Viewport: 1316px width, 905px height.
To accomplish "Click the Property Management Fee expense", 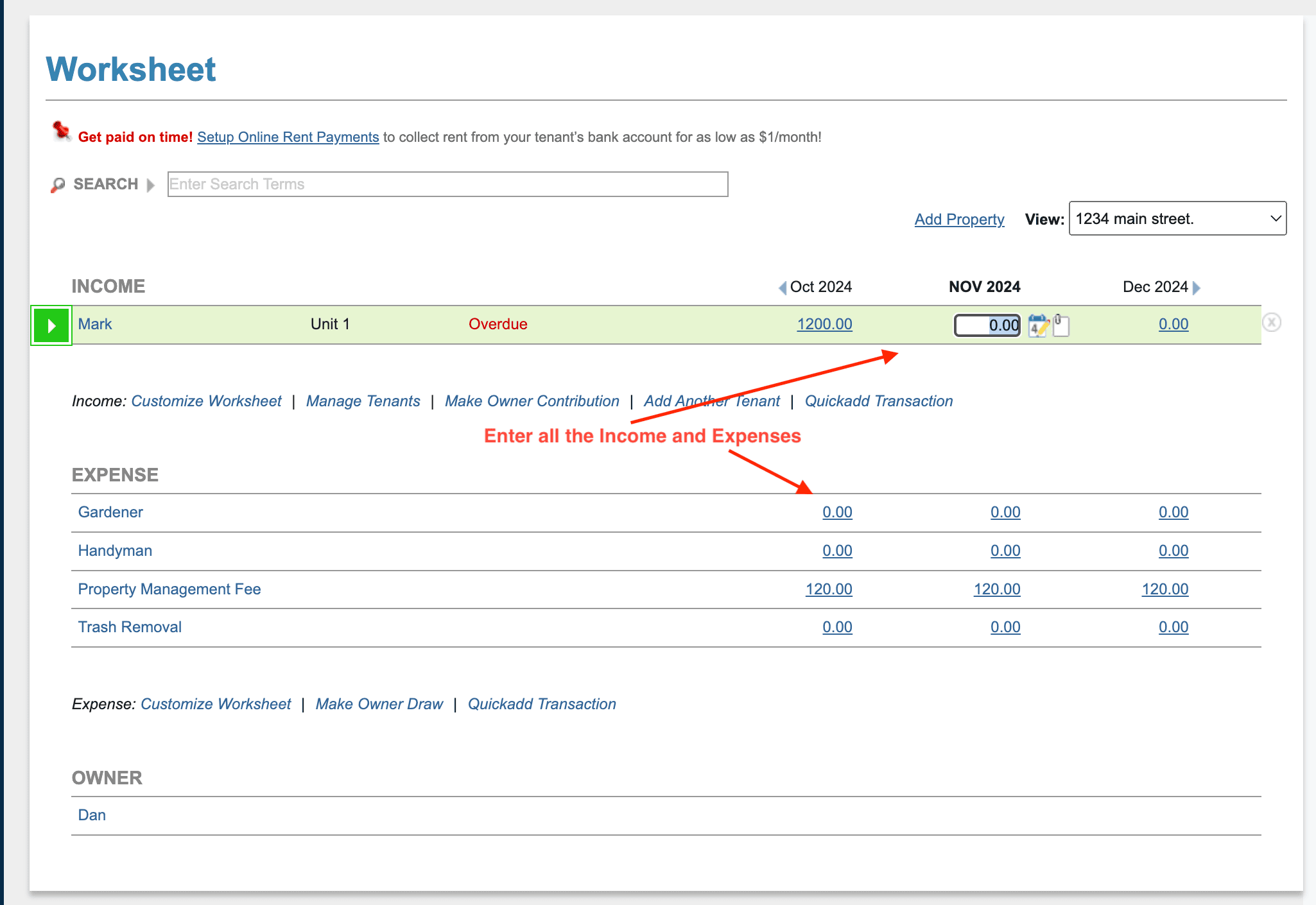I will pos(169,589).
